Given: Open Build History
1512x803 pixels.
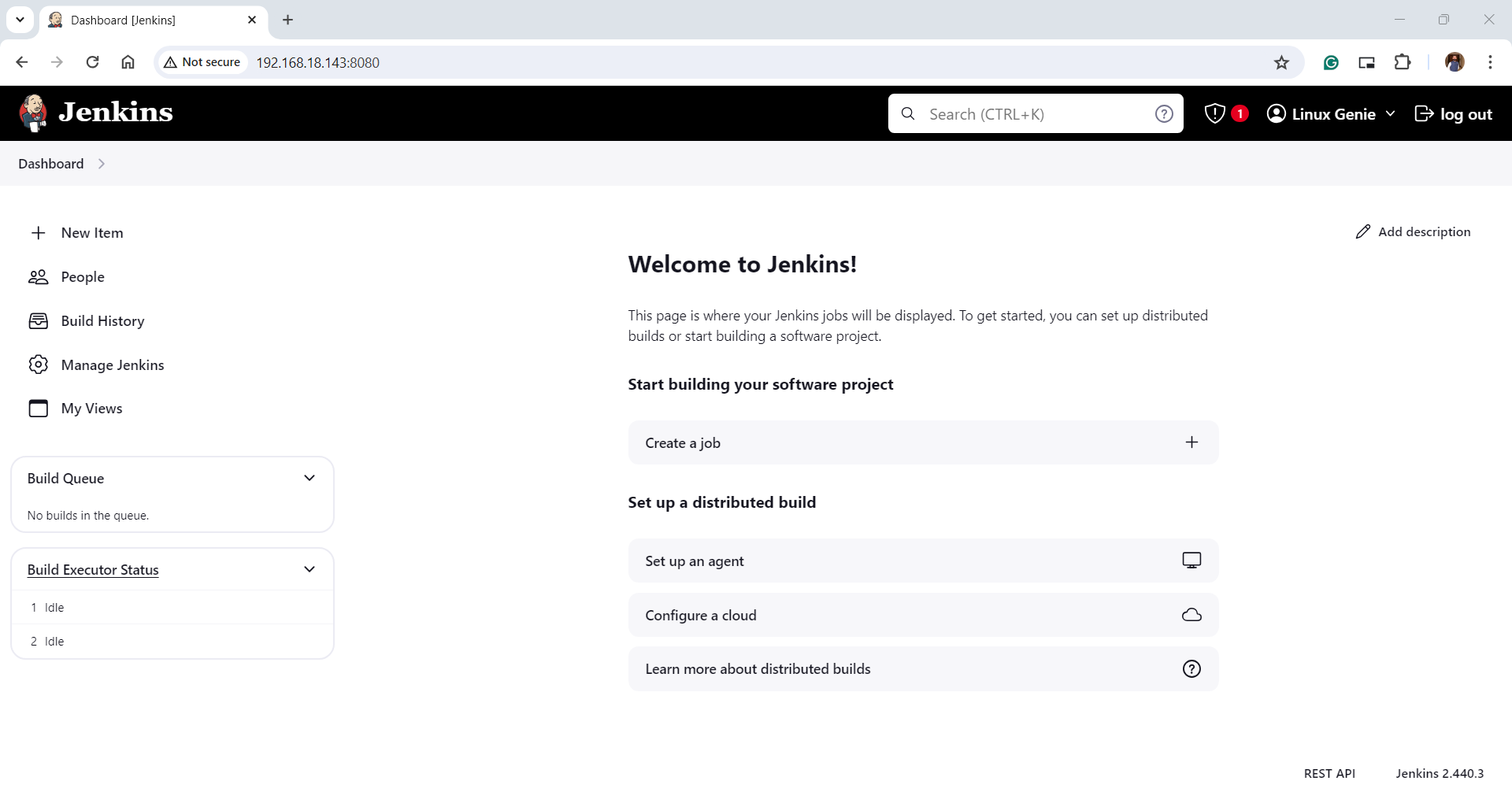Looking at the screenshot, I should click(102, 320).
